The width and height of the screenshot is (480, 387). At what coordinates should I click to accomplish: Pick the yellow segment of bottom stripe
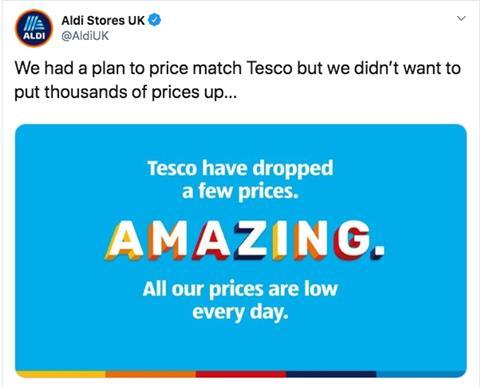pos(61,374)
